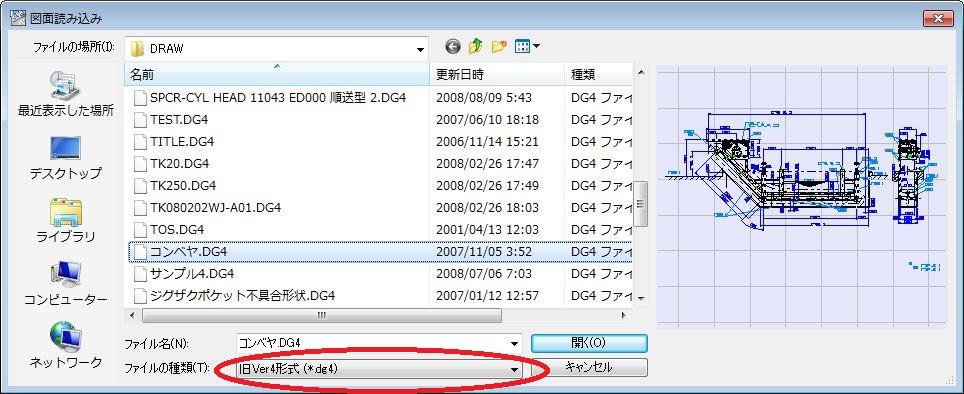
Task: Open the view menu icon
Action: 527,47
